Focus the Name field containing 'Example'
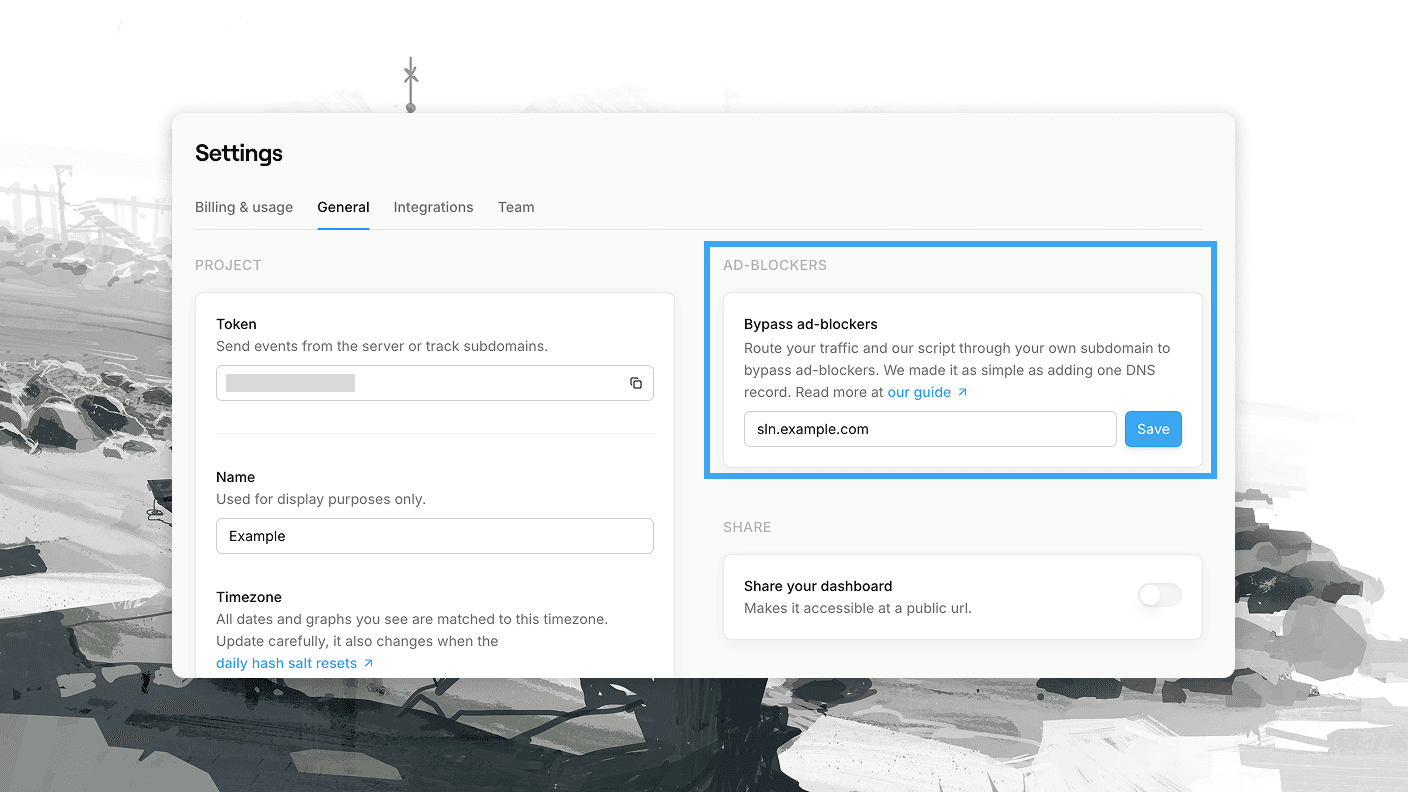This screenshot has height=792, width=1408. coord(434,536)
